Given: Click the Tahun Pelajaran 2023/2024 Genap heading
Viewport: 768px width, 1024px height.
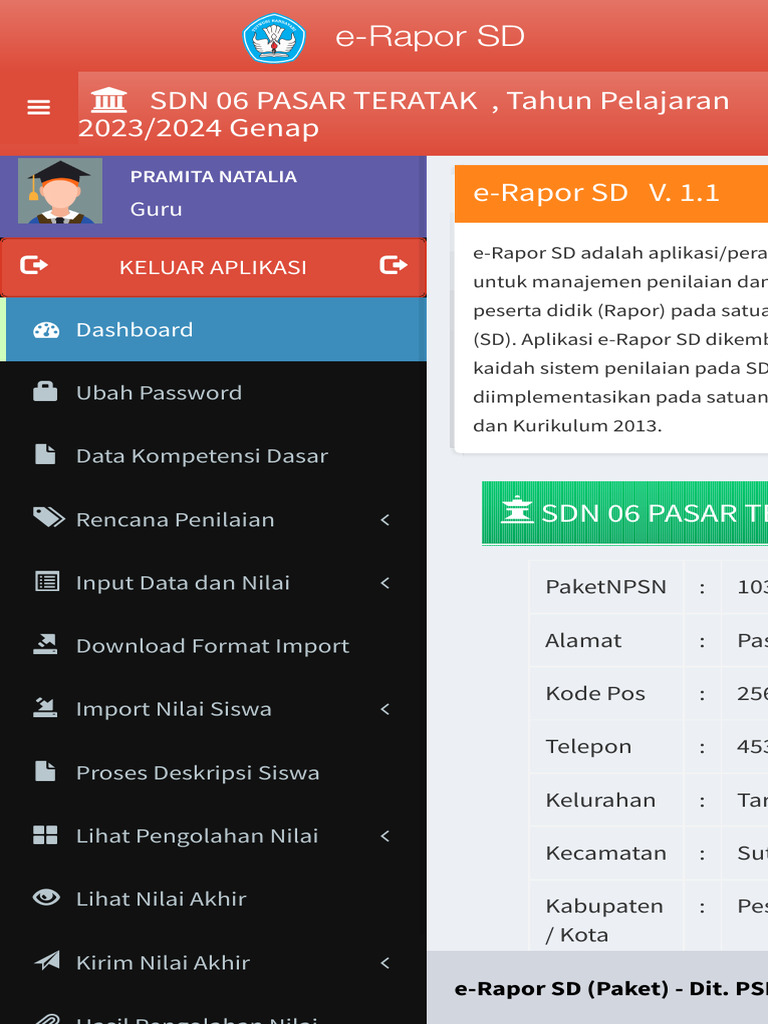Looking at the screenshot, I should (404, 114).
